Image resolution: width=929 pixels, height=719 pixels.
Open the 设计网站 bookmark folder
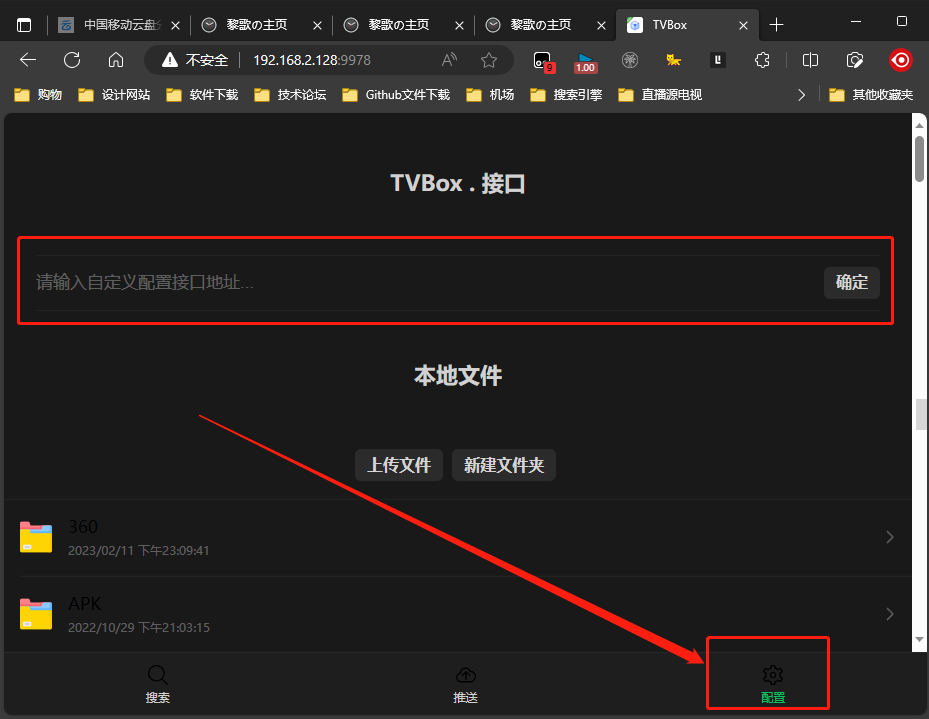coord(114,95)
